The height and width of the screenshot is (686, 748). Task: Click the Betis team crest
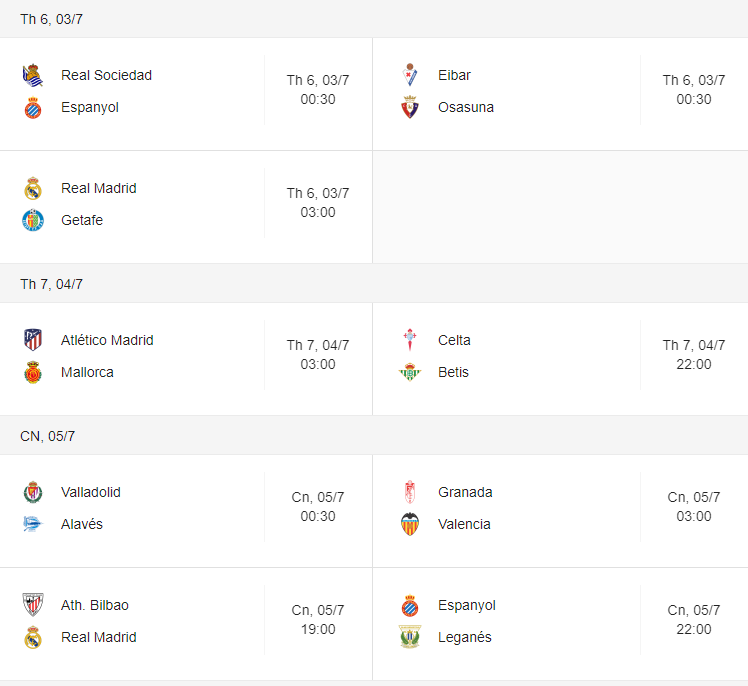[410, 373]
